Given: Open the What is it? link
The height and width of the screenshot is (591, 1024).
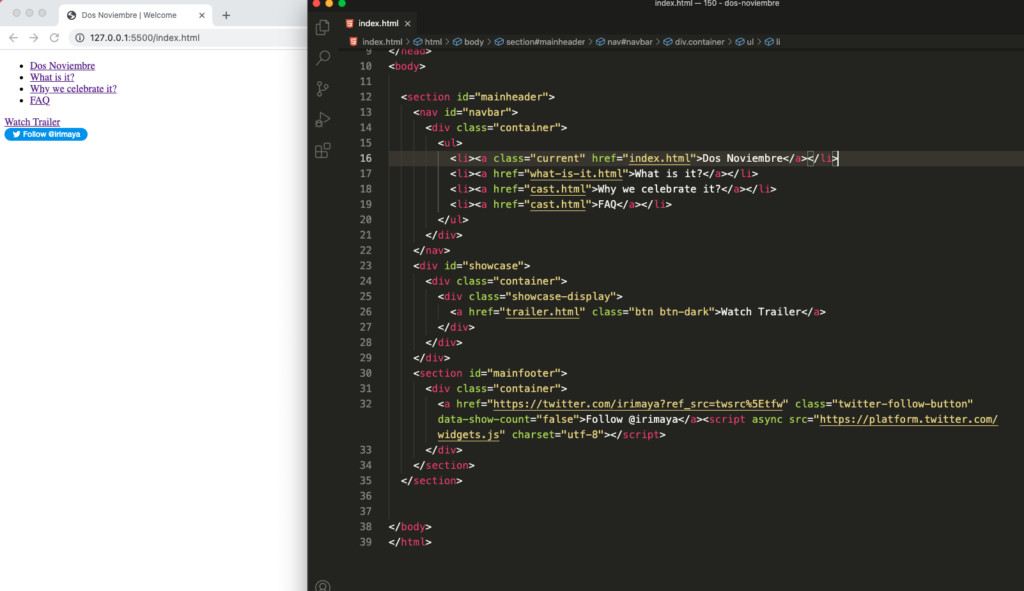Looking at the screenshot, I should 52,77.
